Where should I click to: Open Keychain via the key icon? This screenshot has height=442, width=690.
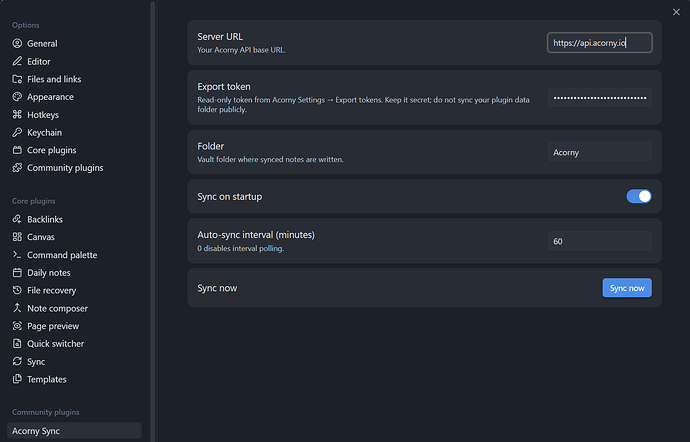17,132
